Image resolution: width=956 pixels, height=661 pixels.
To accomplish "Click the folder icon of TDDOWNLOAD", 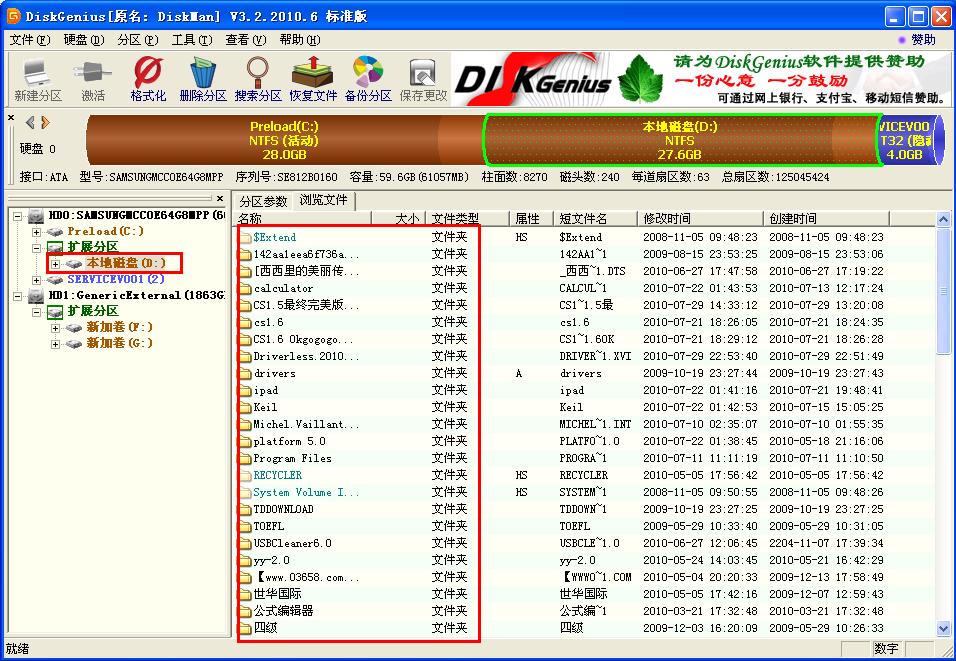I will [x=245, y=509].
